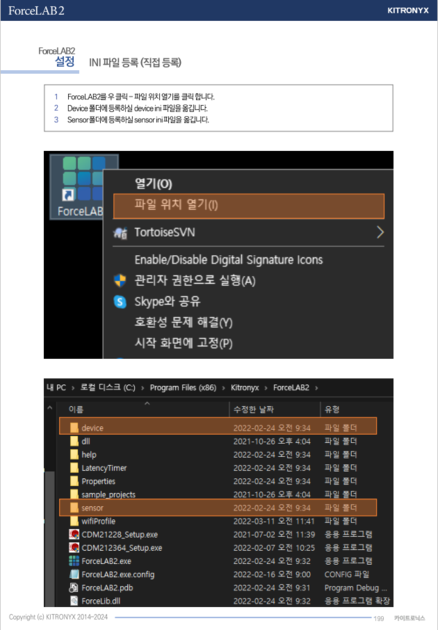Image resolution: width=438 pixels, height=630 pixels.
Task: Select file name CDM21228_Setup.exe
Action: pyautogui.click(x=120, y=535)
